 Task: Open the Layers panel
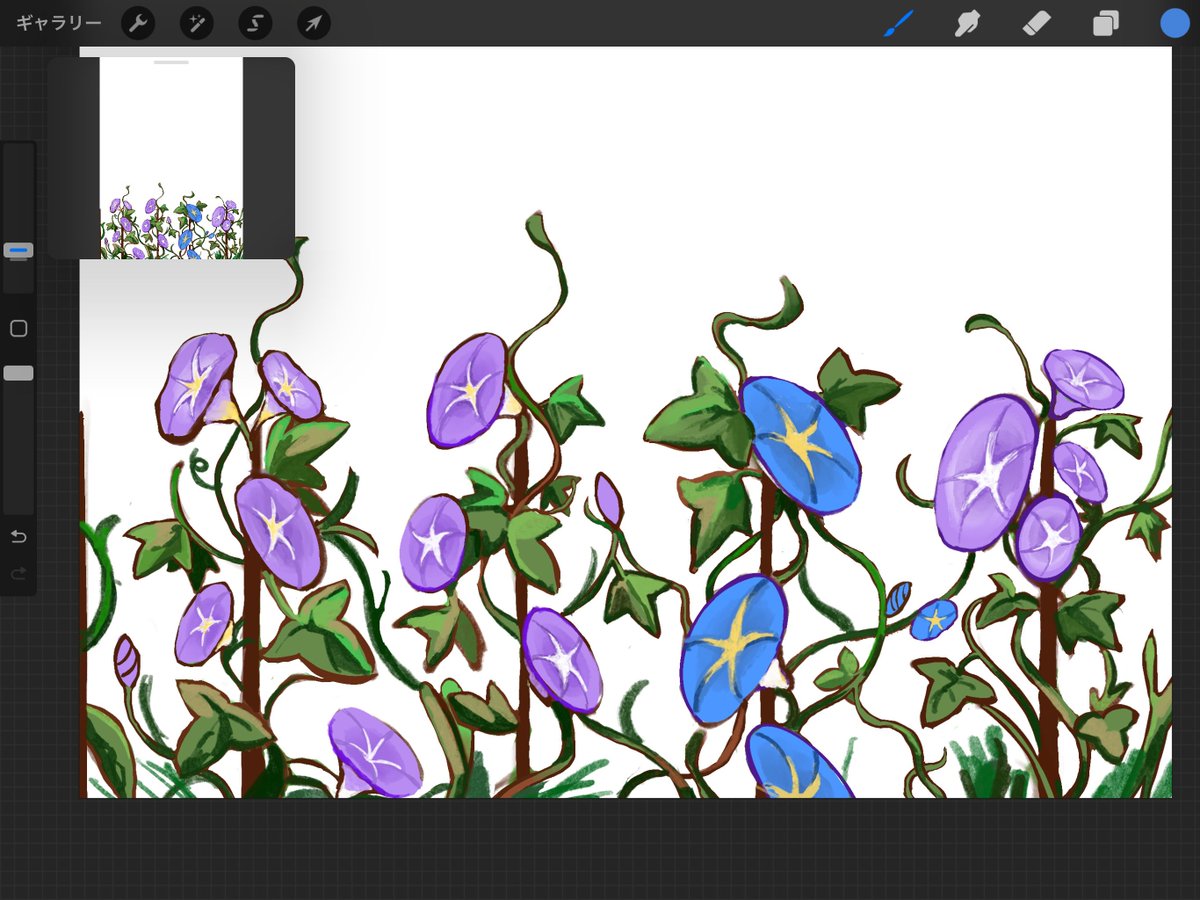[1104, 23]
